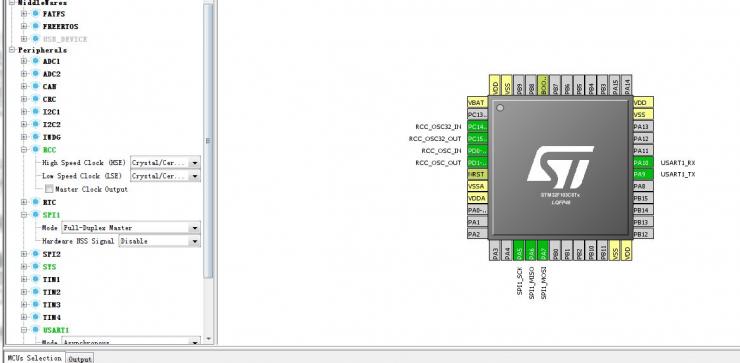Click the greyed icon beside USB_DEVICE
The image size is (740, 363).
35,39
